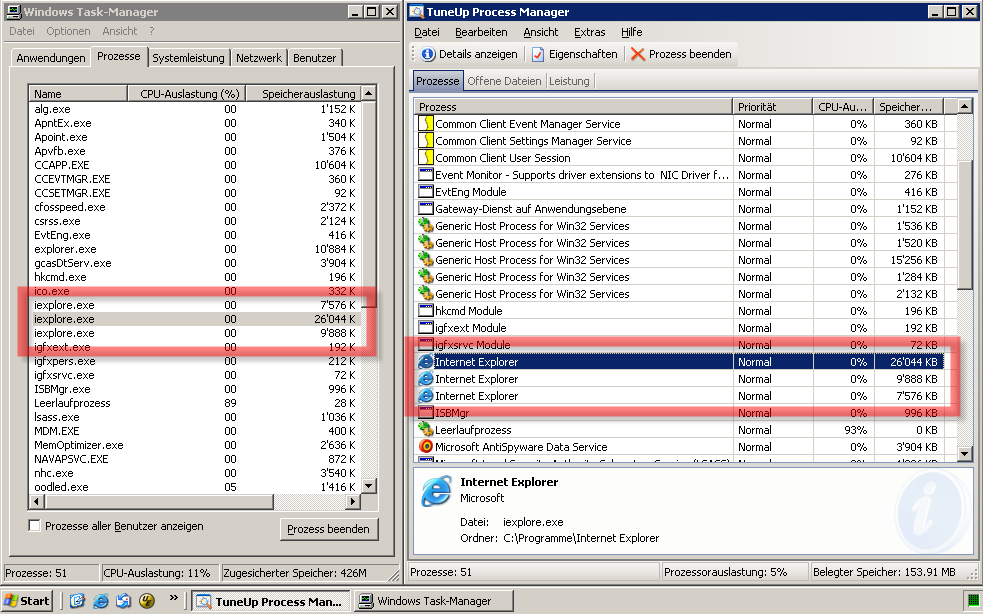Click scroll-down arrow of TuneUp process list

point(964,453)
